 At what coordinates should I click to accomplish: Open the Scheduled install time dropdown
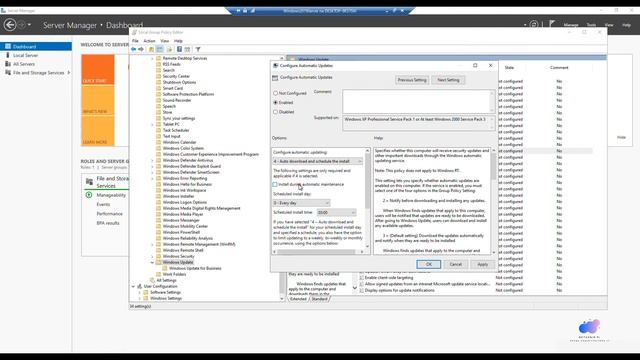[336, 212]
